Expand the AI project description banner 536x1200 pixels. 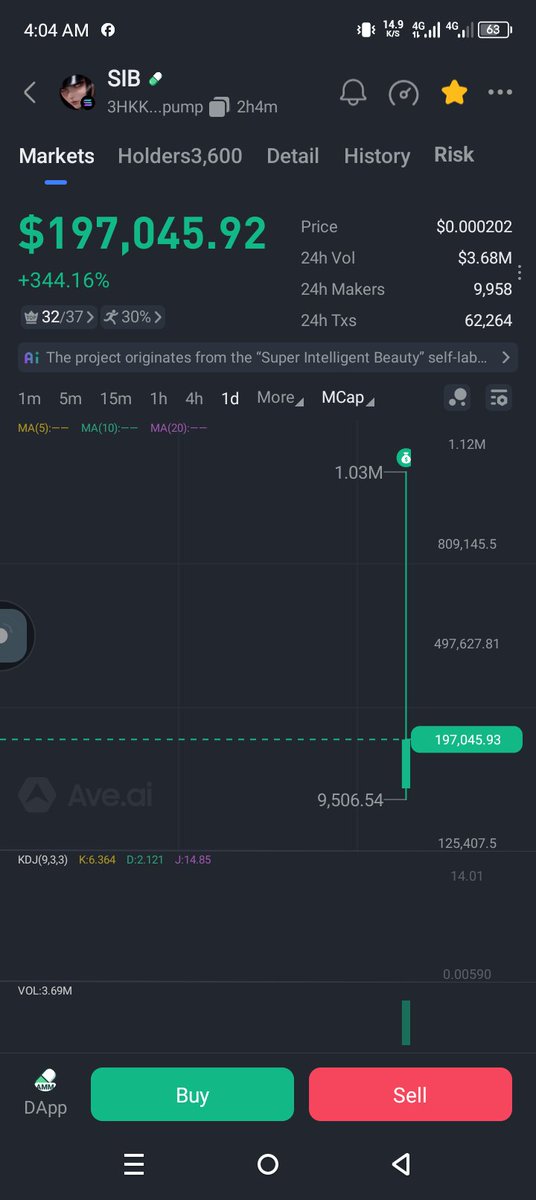(268, 357)
